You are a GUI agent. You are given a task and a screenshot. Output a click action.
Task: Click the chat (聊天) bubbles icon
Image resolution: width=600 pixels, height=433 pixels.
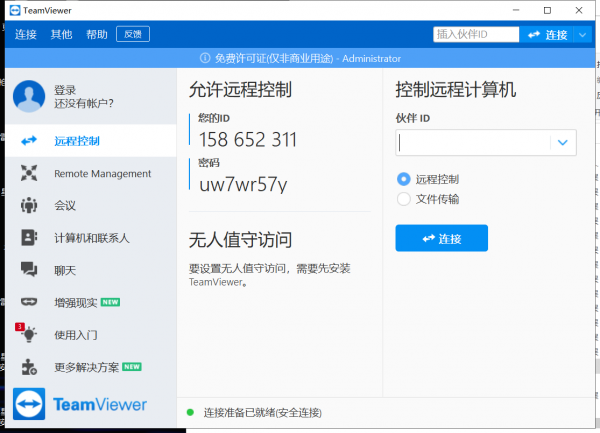[29, 269]
